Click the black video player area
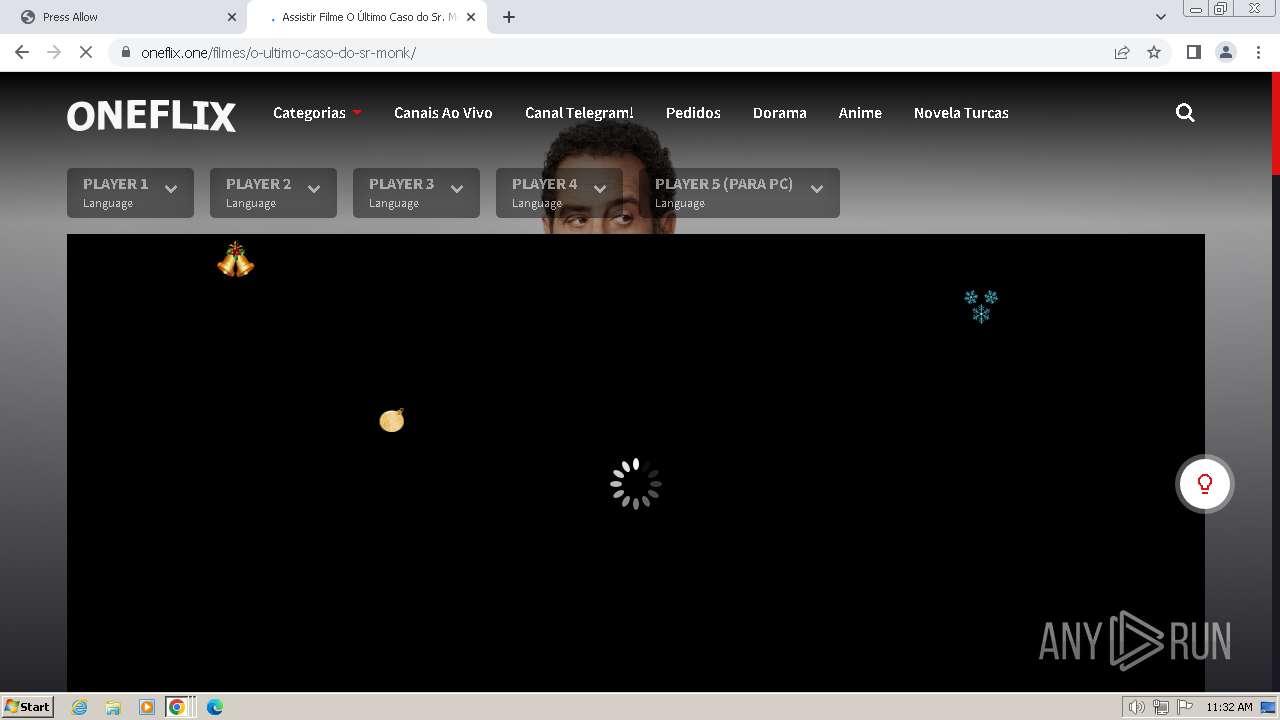The image size is (1280, 720). point(635,462)
